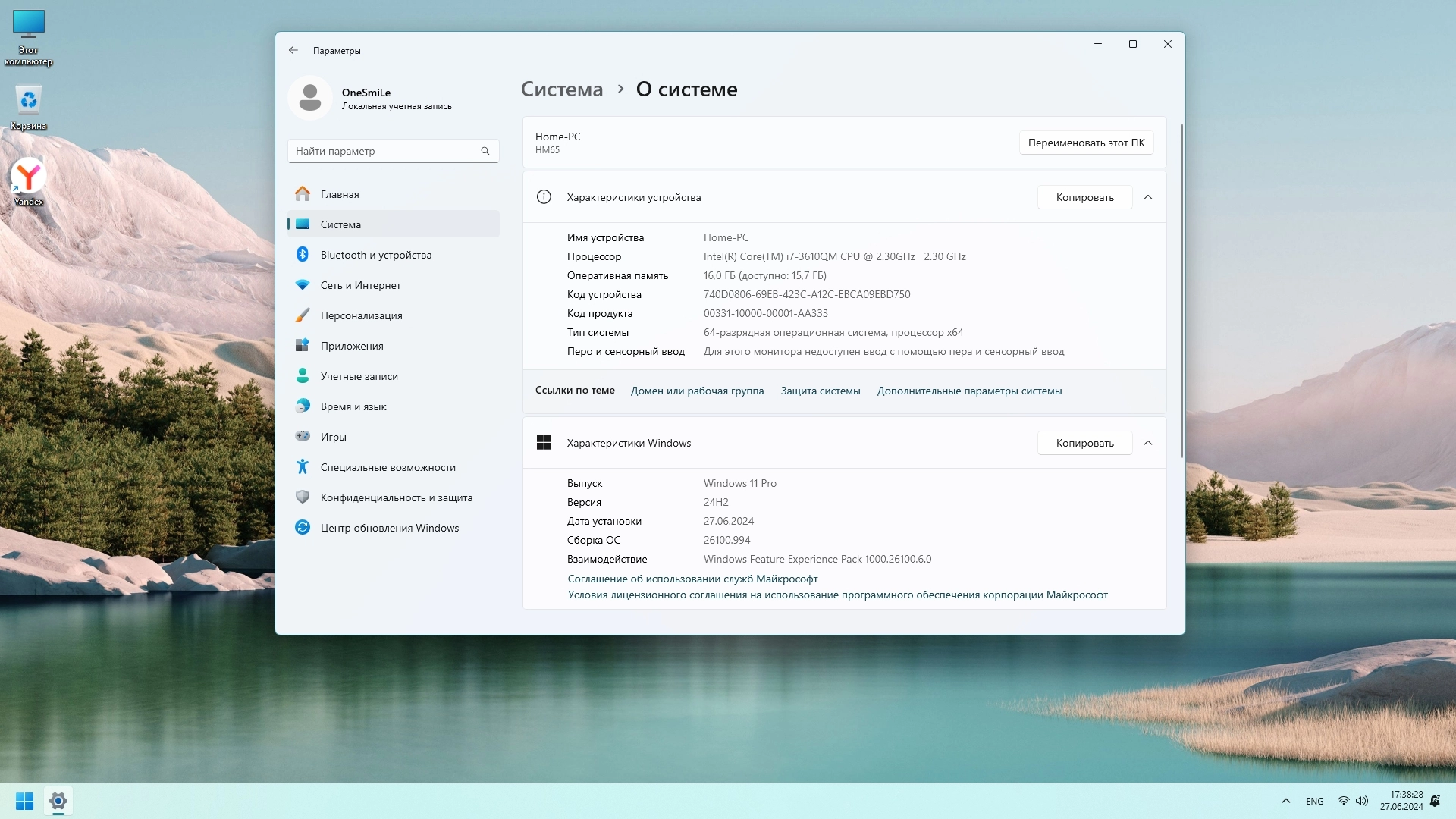Click the Windows Update sync icon
The image size is (1456, 819).
[x=303, y=528]
